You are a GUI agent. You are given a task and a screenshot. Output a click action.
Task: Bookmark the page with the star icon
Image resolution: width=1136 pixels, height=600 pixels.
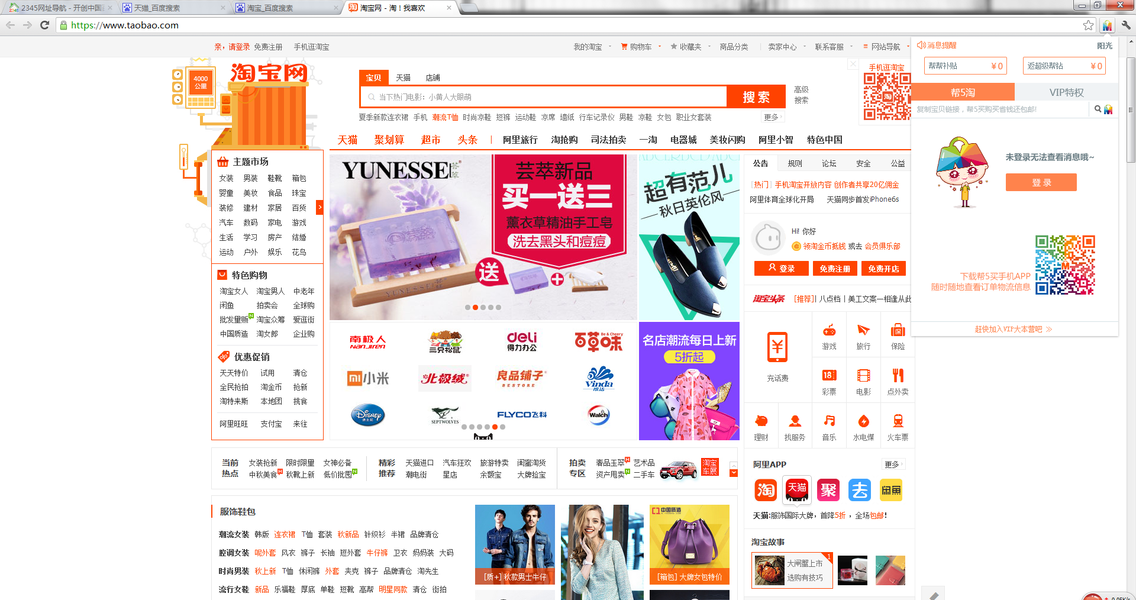(x=1088, y=25)
